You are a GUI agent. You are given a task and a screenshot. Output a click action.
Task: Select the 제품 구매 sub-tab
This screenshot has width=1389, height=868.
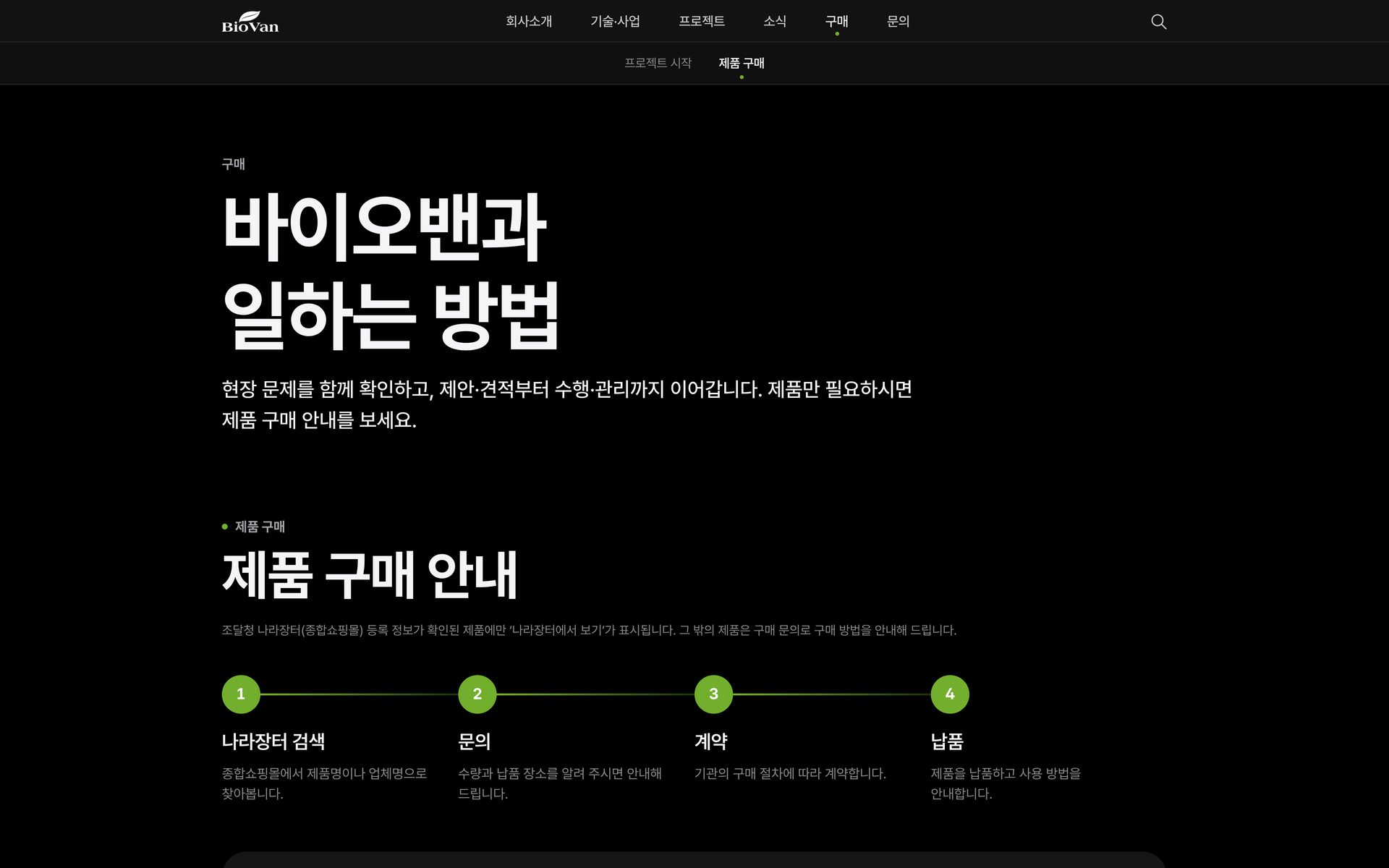(742, 63)
